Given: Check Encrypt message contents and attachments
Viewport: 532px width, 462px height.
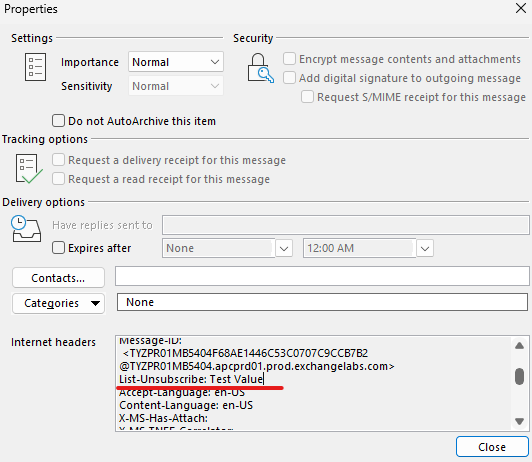Looking at the screenshot, I should (x=289, y=59).
